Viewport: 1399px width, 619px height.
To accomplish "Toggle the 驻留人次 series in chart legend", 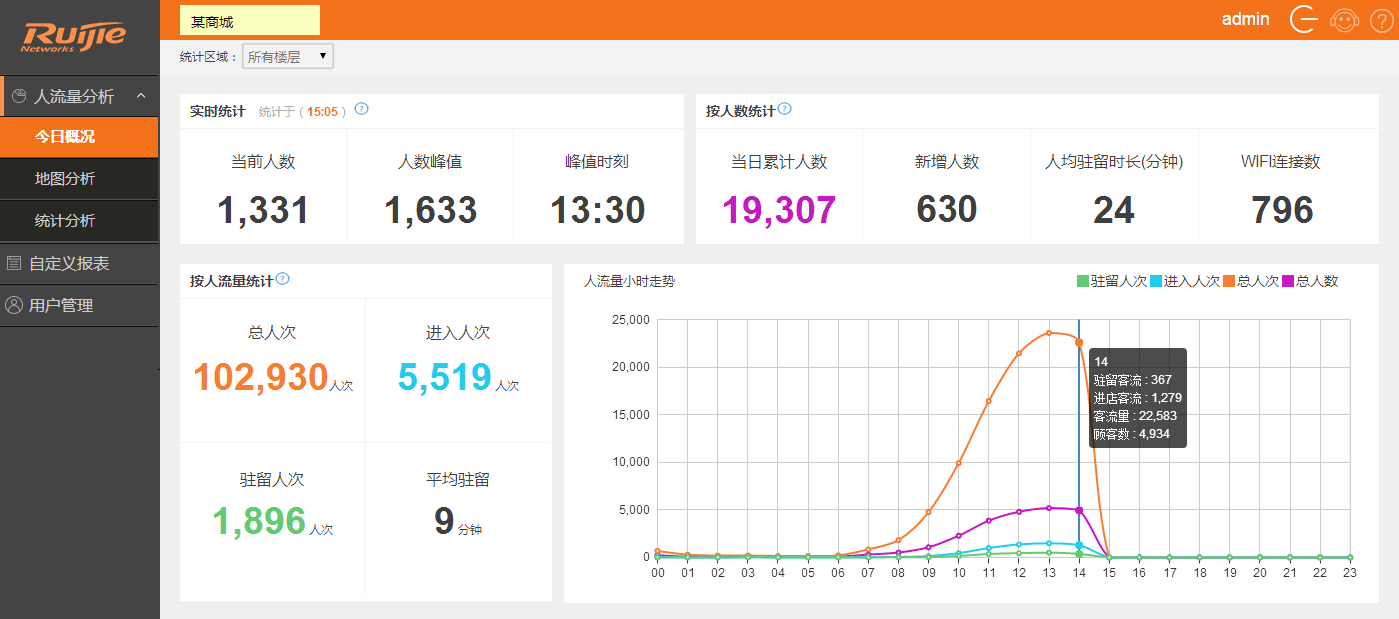I will 1111,282.
